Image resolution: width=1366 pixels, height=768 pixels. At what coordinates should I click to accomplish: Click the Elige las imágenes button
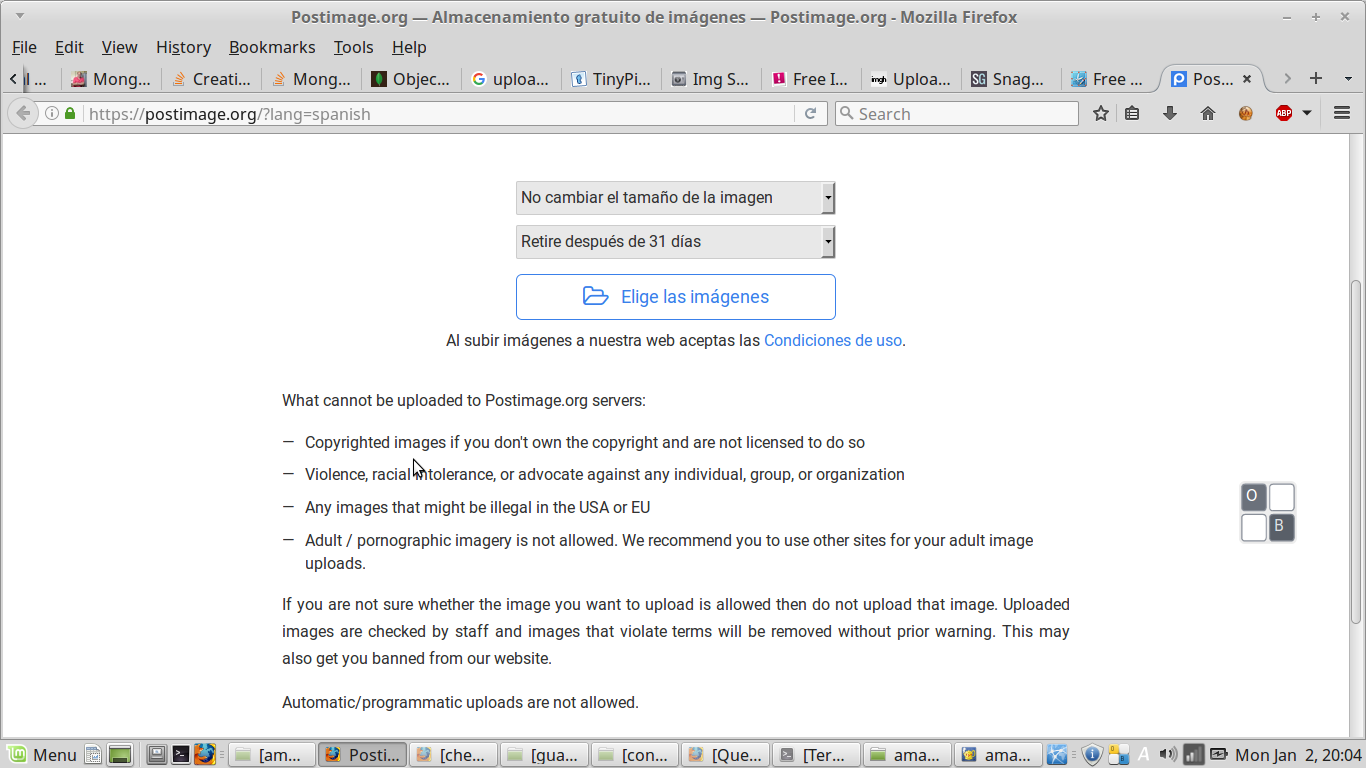676,297
